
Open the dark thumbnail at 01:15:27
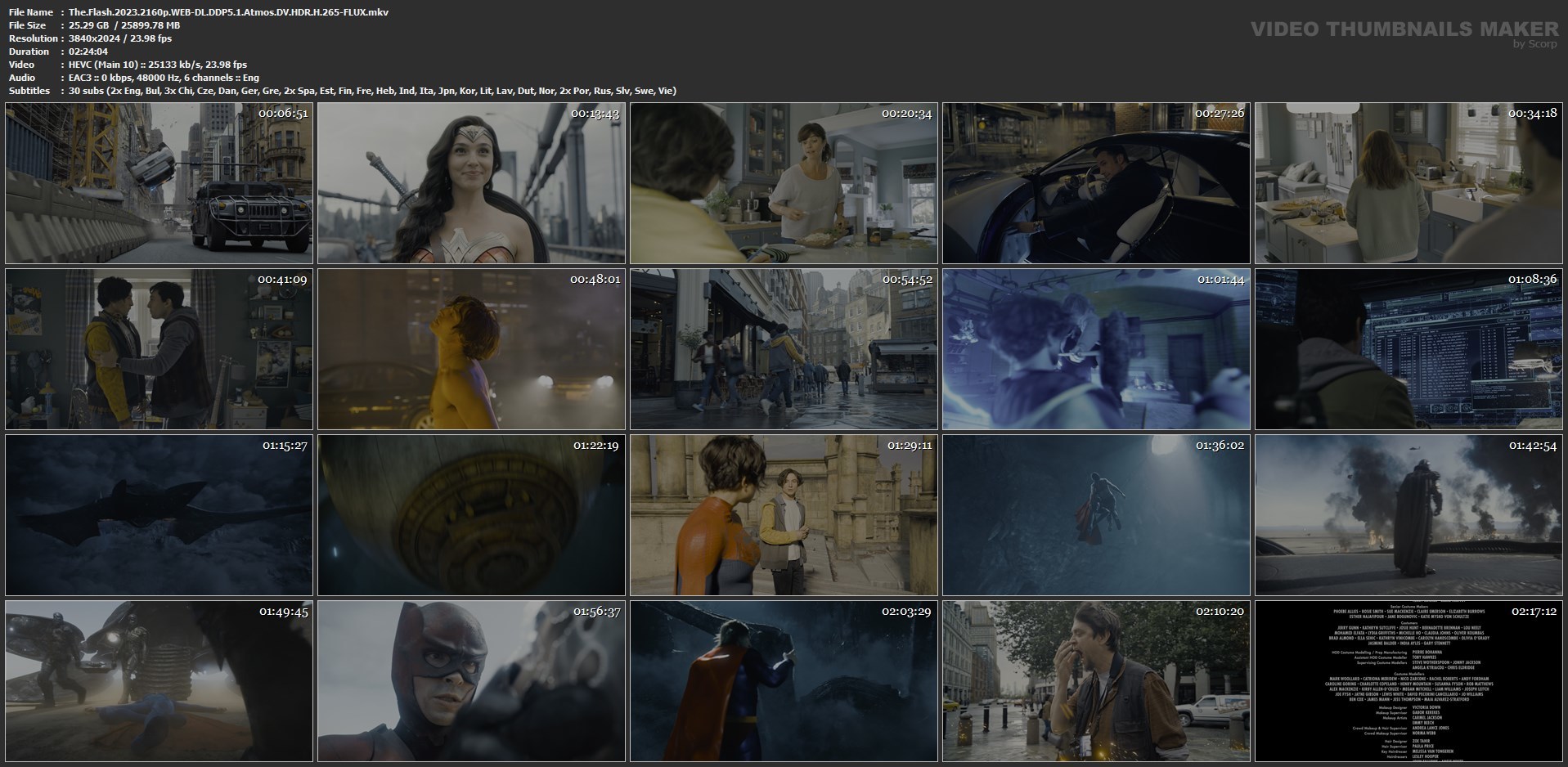click(x=159, y=515)
